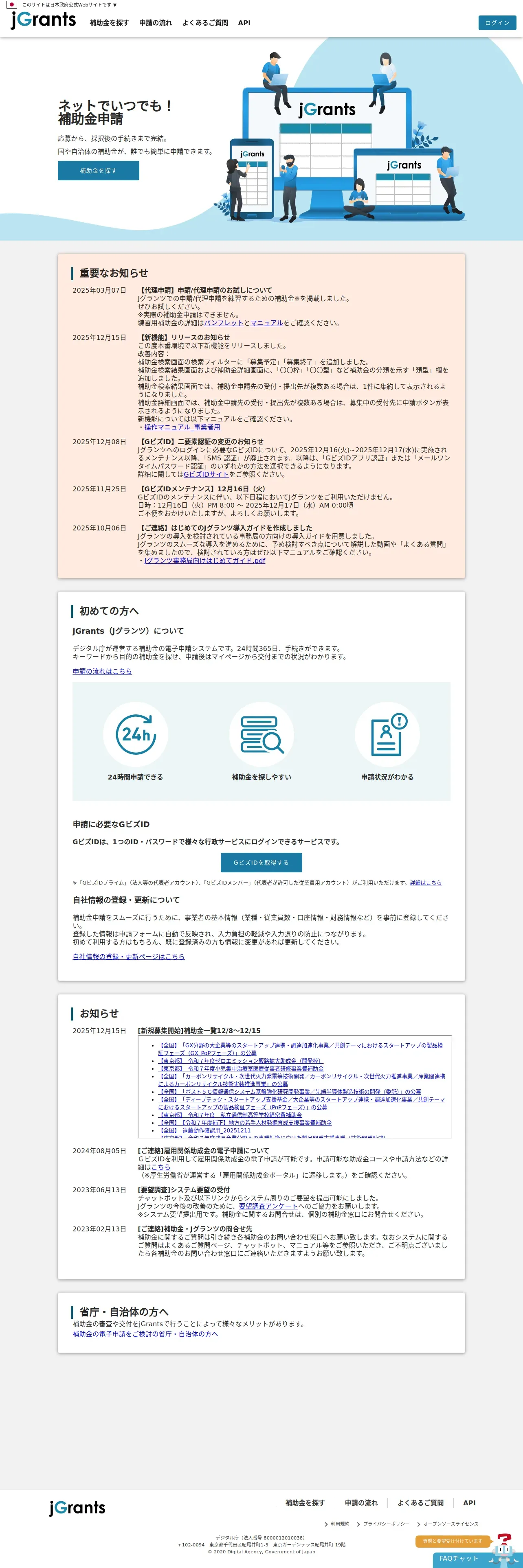
Task: Open footer API menu item
Action: click(x=469, y=1503)
